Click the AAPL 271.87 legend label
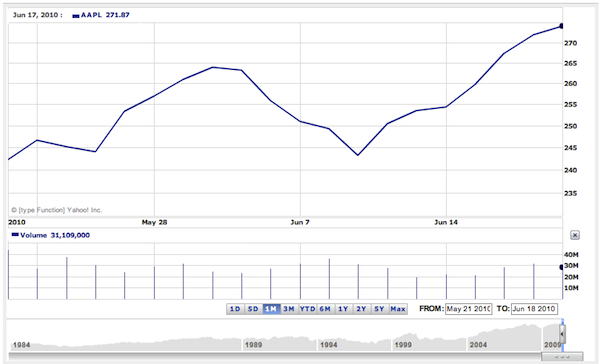This screenshot has height=364, width=600. coord(101,15)
